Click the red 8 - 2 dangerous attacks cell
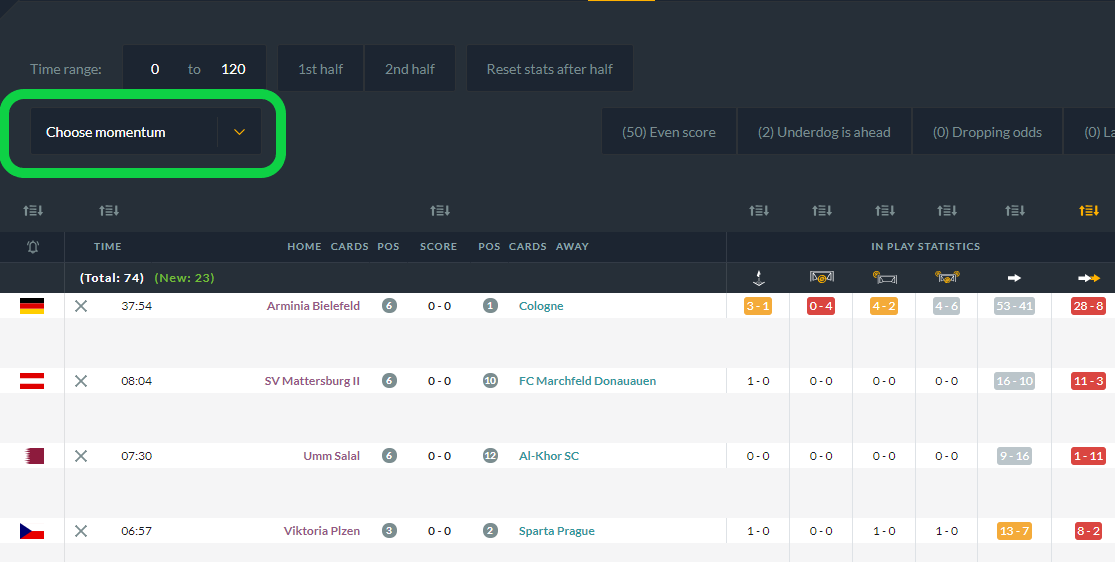Image resolution: width=1115 pixels, height=562 pixels. (x=1089, y=531)
